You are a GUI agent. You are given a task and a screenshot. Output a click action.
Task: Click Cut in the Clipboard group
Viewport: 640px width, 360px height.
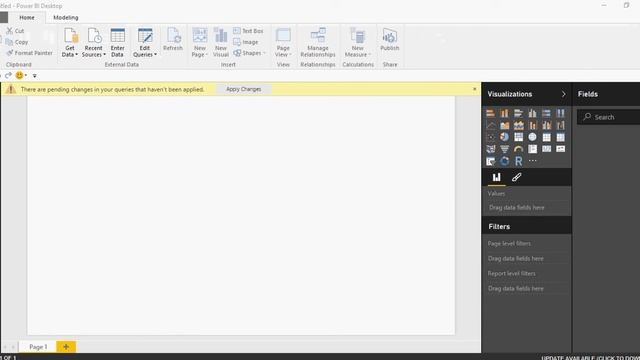15,31
